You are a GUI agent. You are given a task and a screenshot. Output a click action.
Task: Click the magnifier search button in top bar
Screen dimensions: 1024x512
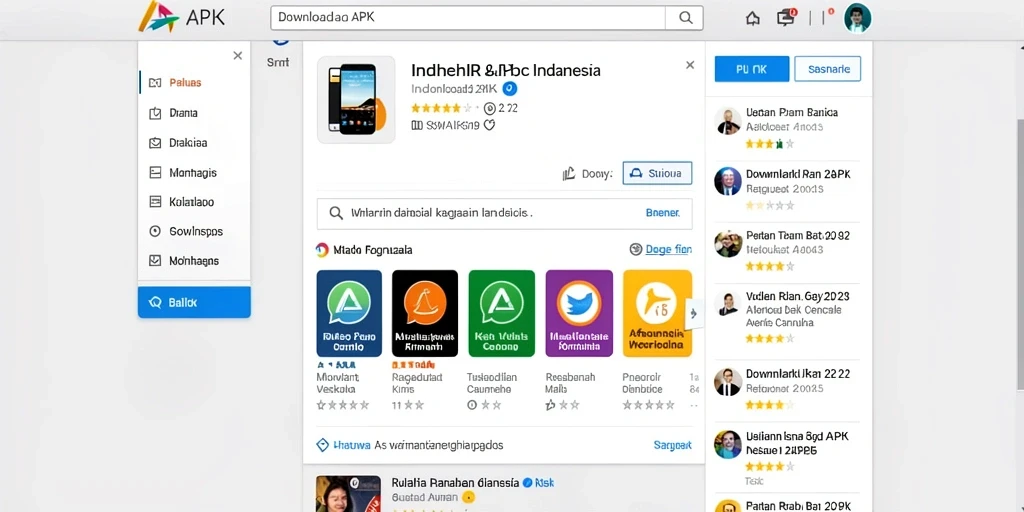coord(684,18)
